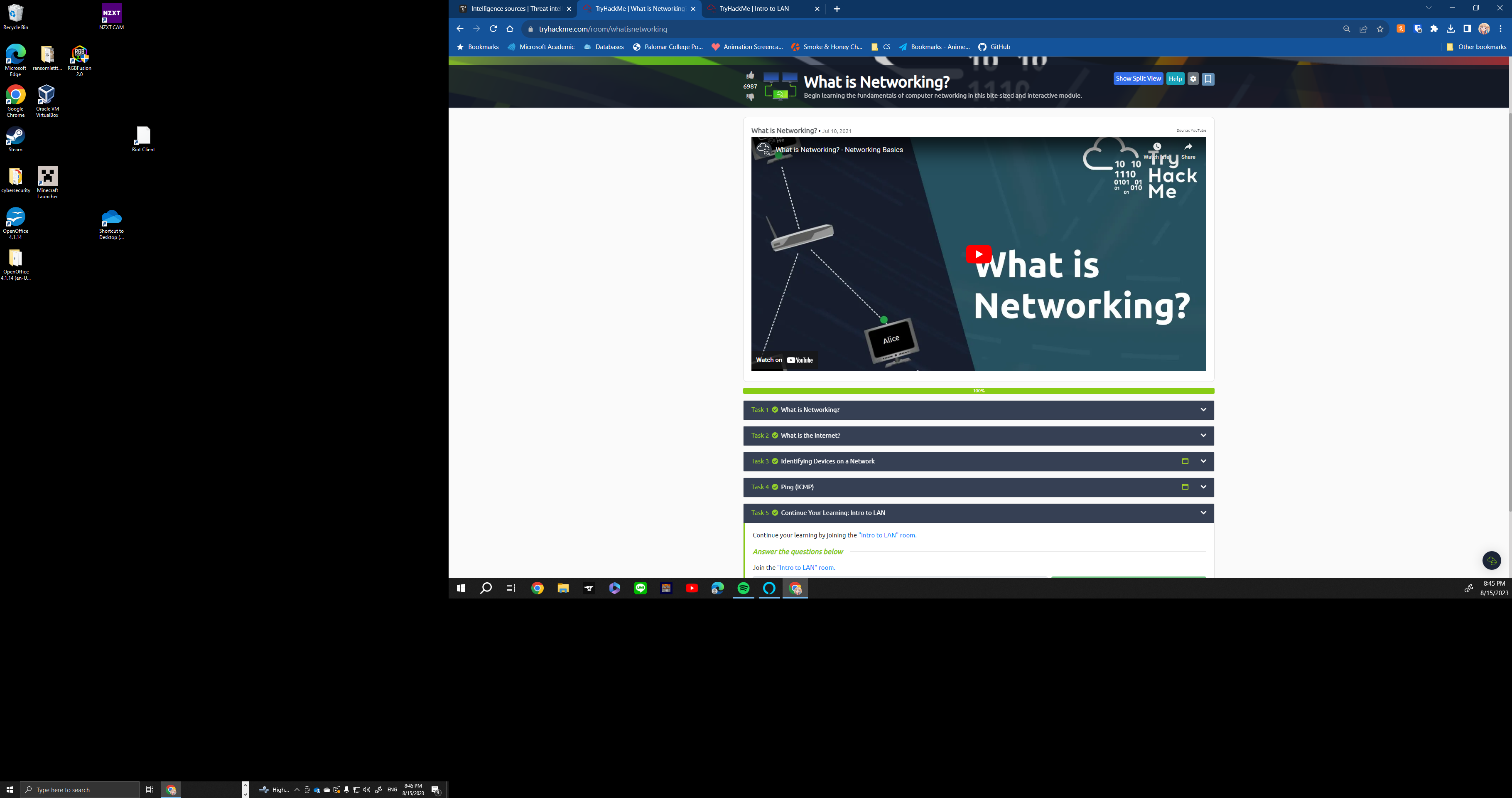Upvote the What is Networking room
This screenshot has height=798, width=1512.
[x=750, y=74]
